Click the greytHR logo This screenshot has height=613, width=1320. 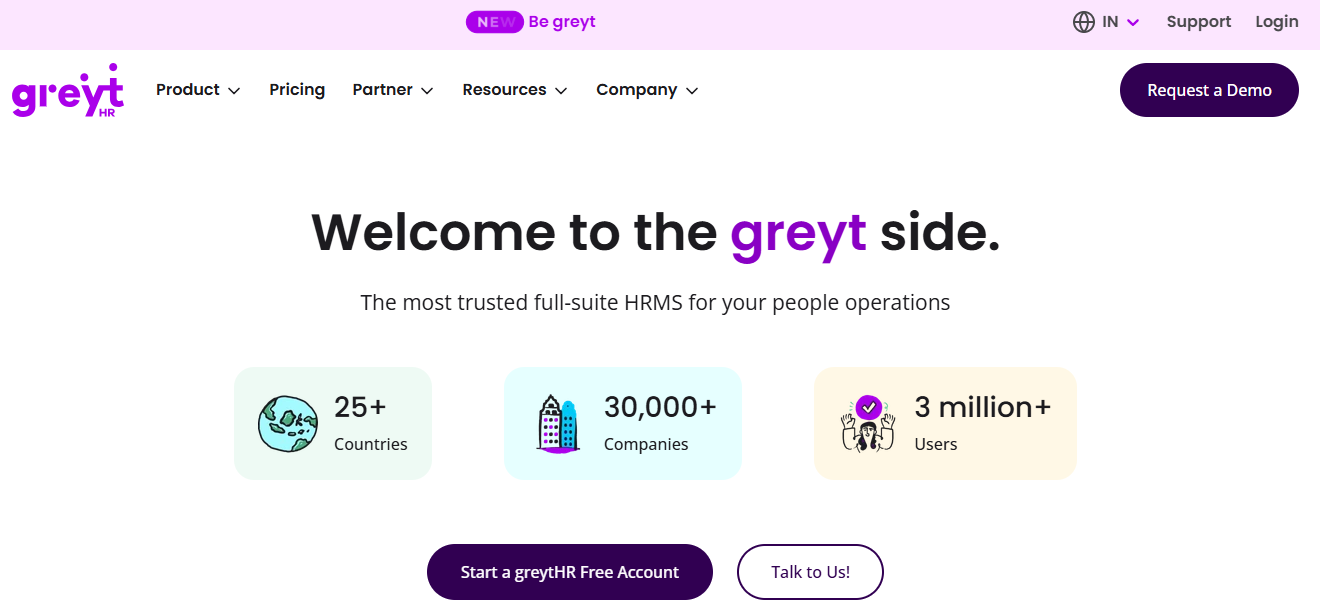68,90
